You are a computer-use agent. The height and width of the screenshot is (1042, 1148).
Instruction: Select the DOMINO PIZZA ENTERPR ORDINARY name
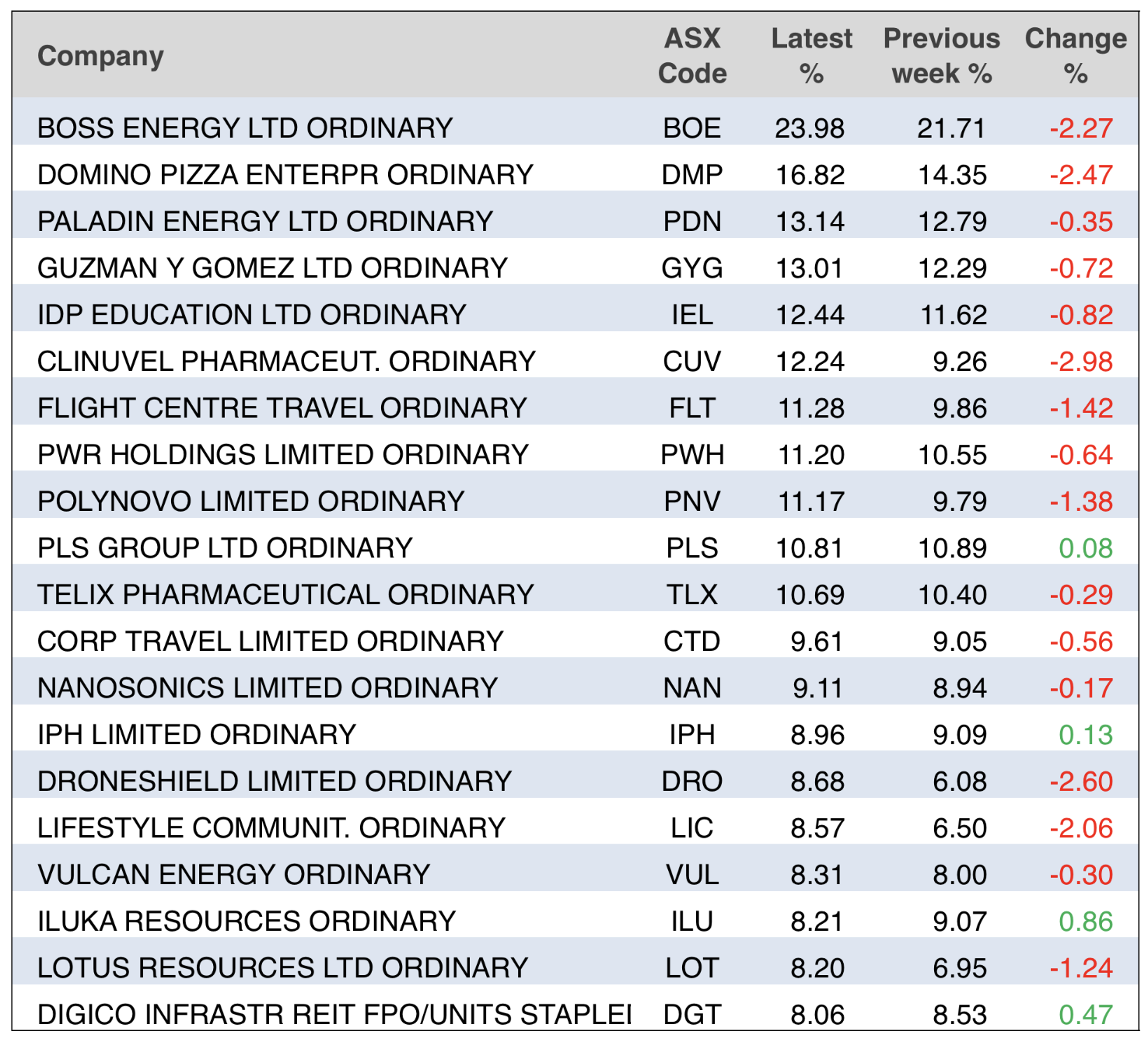(285, 175)
